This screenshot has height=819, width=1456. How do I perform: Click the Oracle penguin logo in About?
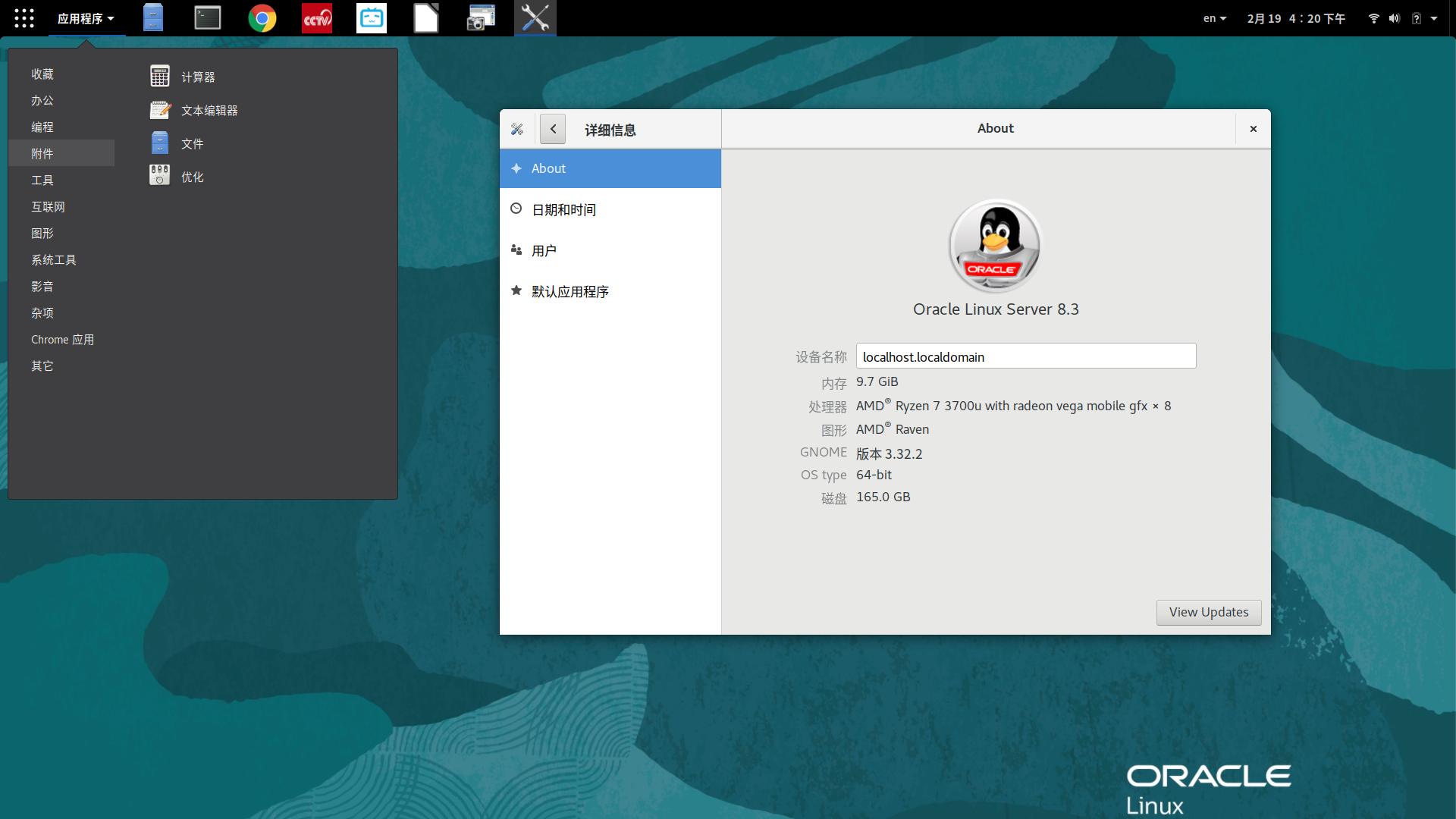coord(995,246)
